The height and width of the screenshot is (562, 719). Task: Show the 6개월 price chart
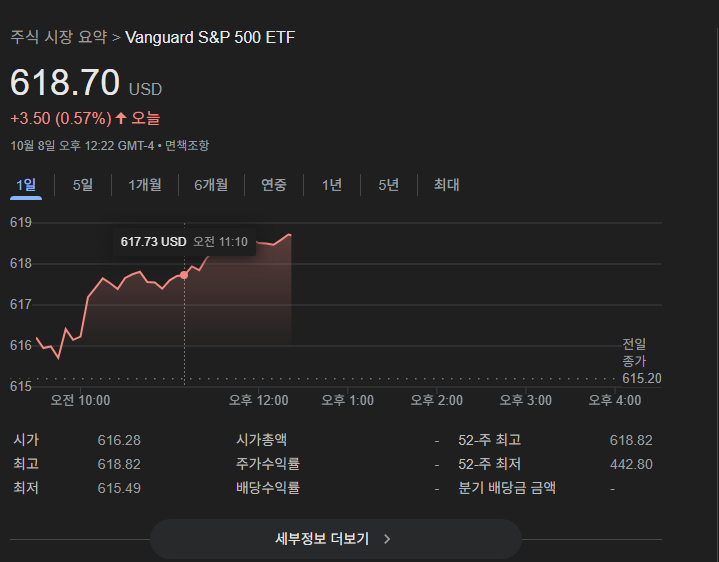211,185
